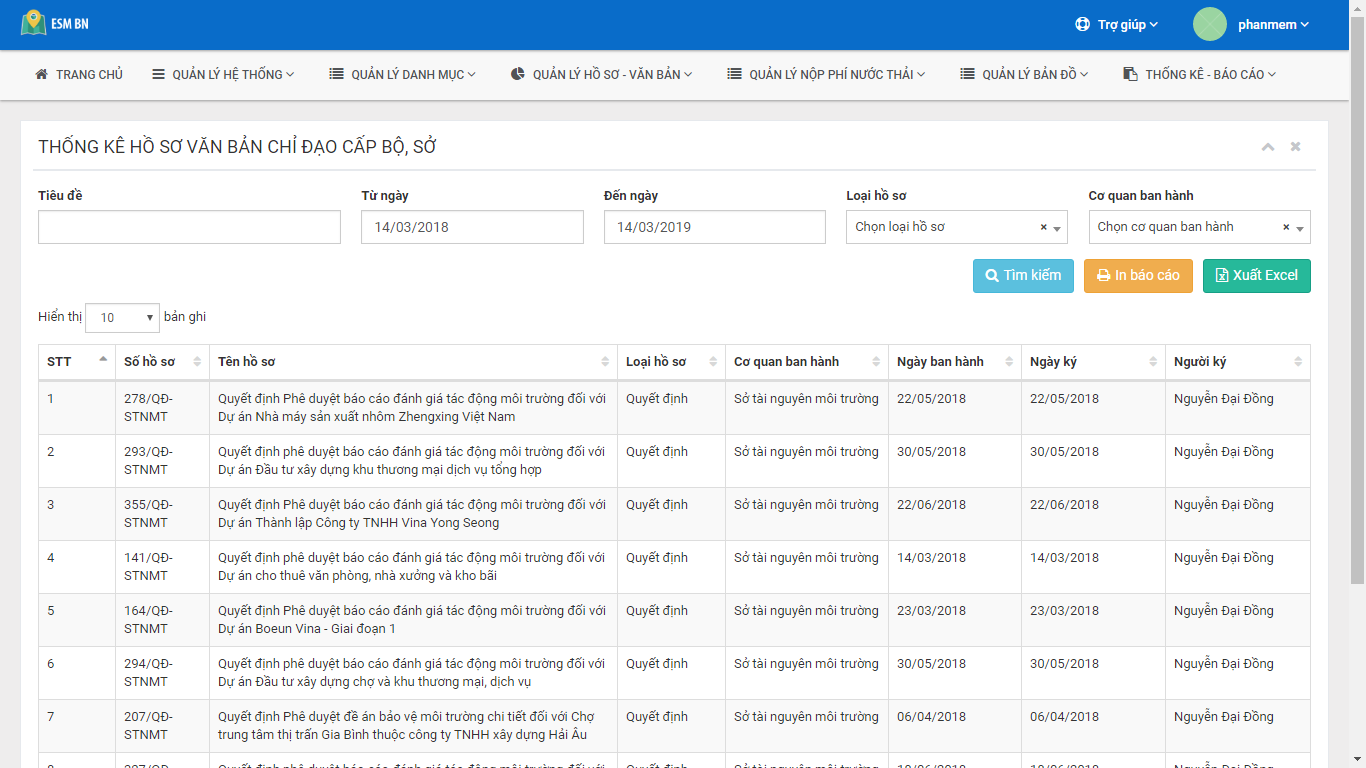This screenshot has height=768, width=1366.
Task: Click the In báo cáo print button
Action: tap(1138, 276)
